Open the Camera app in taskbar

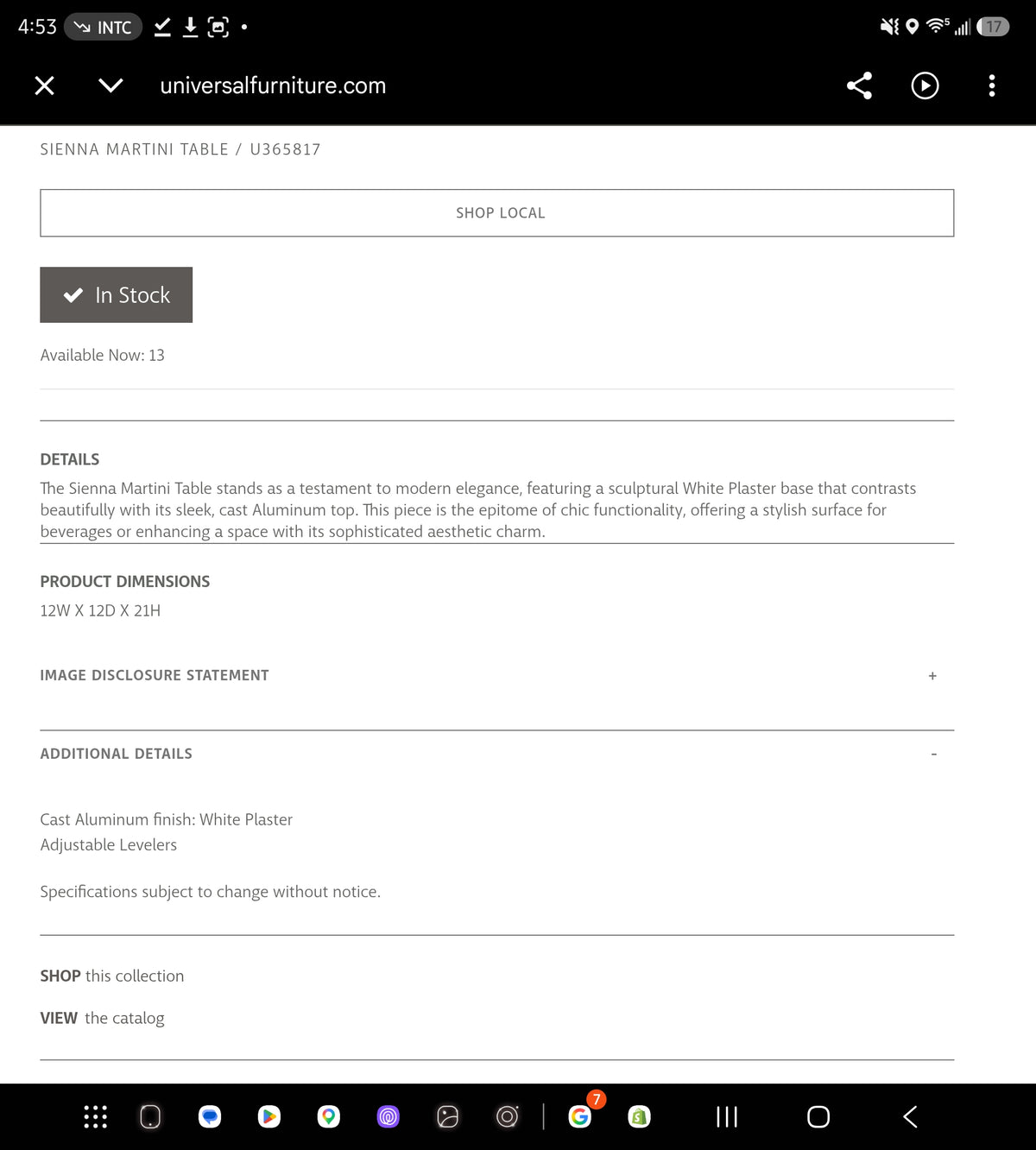coord(508,1116)
